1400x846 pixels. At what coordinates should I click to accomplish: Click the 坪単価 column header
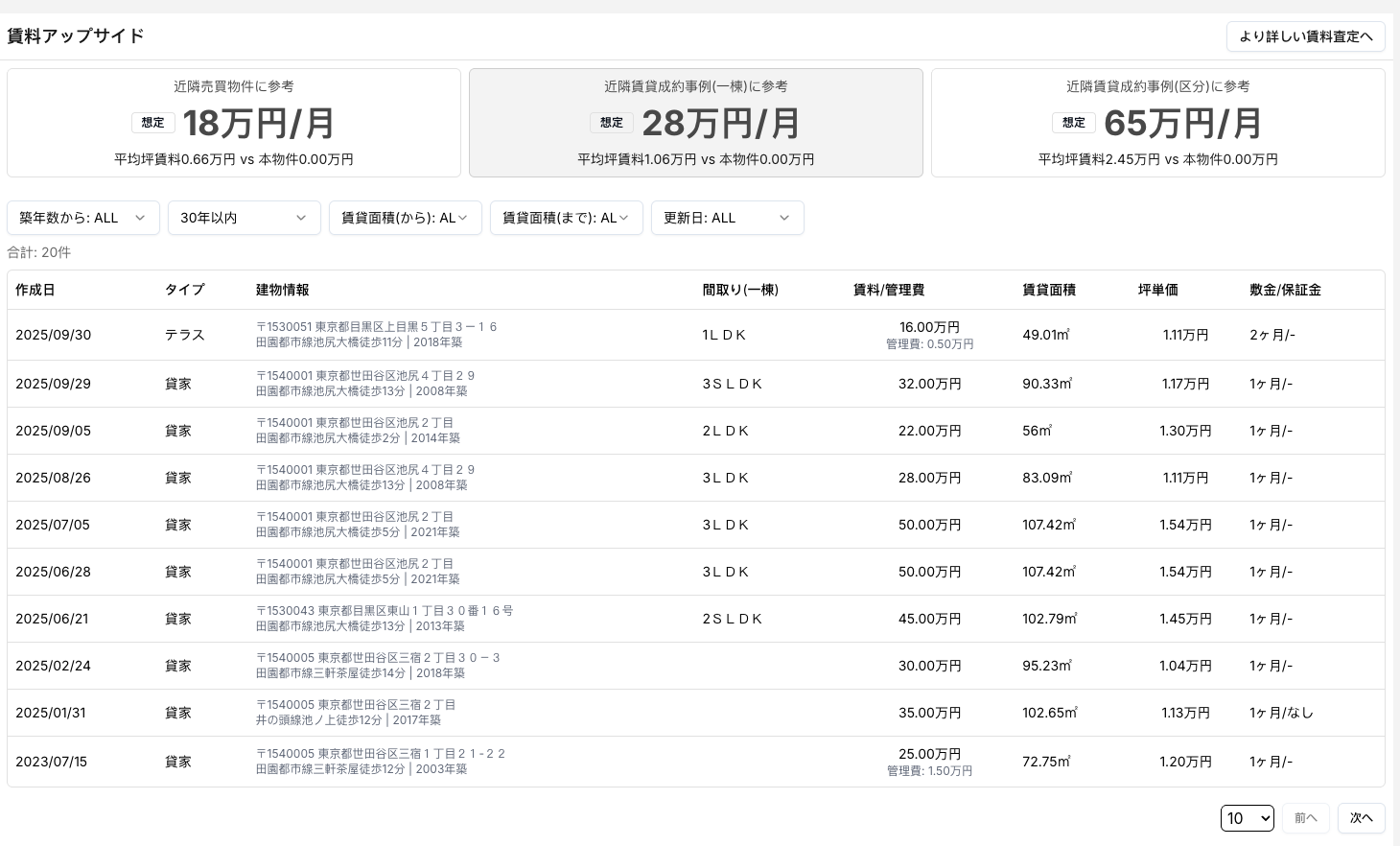point(1157,290)
